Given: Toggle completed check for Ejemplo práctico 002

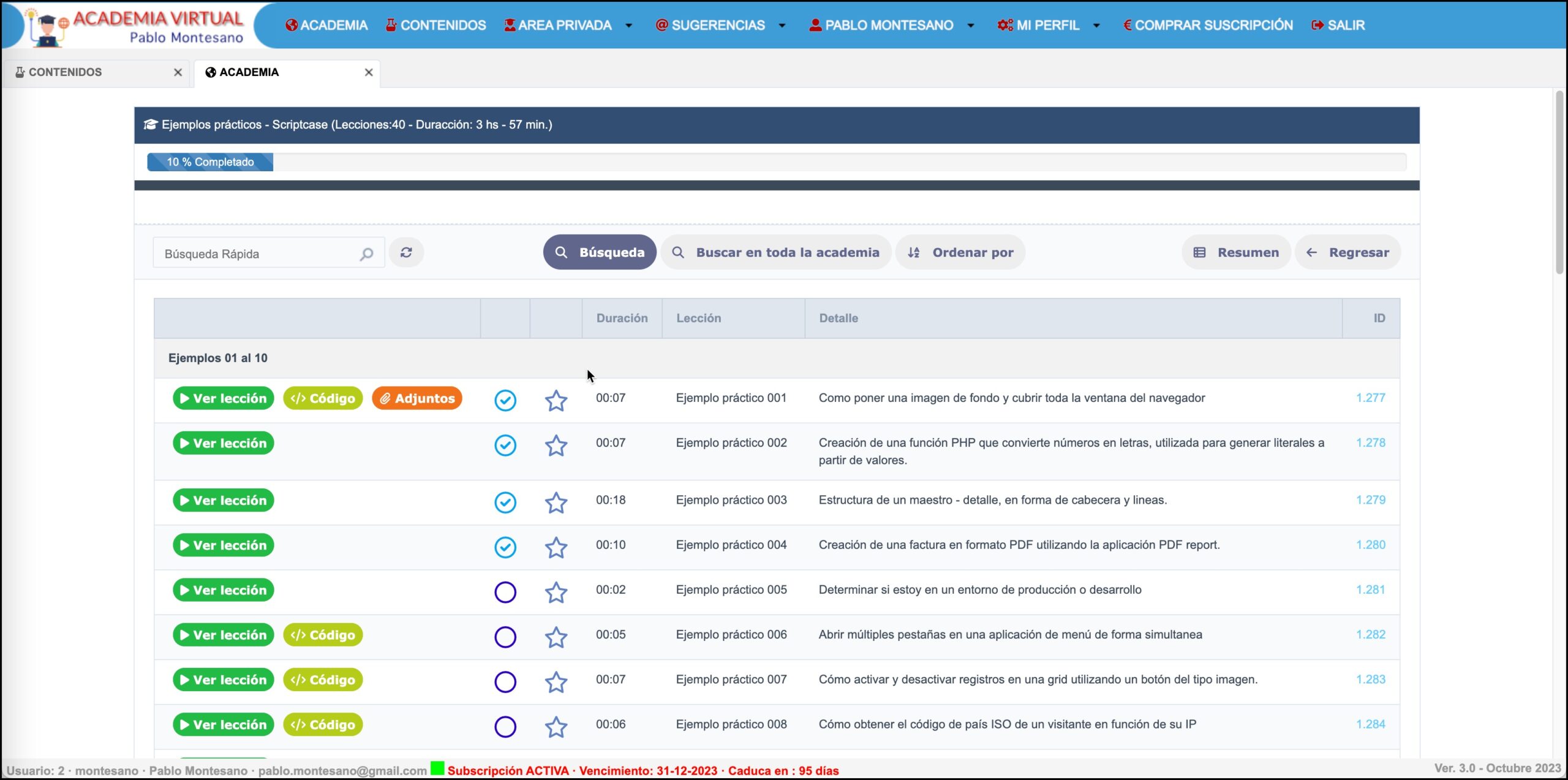Looking at the screenshot, I should [505, 445].
